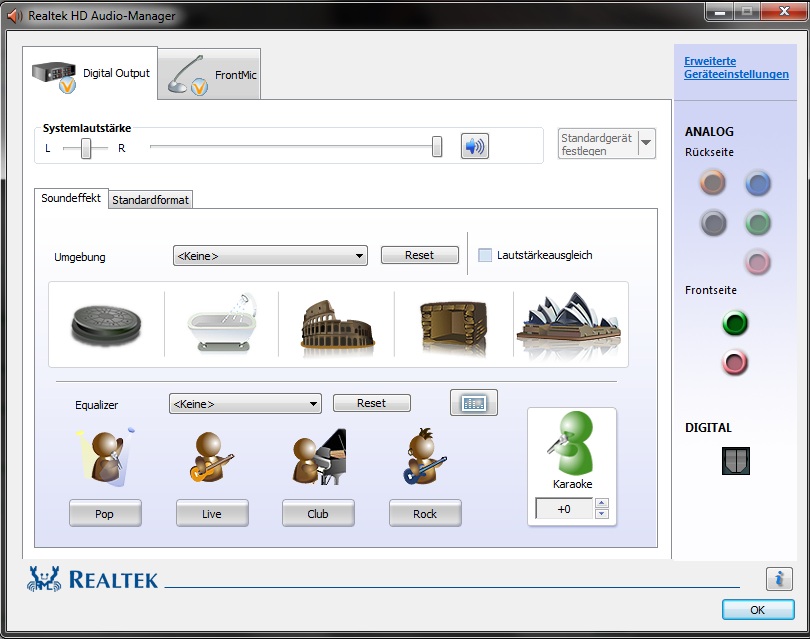
Task: Click the Pop singer equalizer figure
Action: [106, 457]
